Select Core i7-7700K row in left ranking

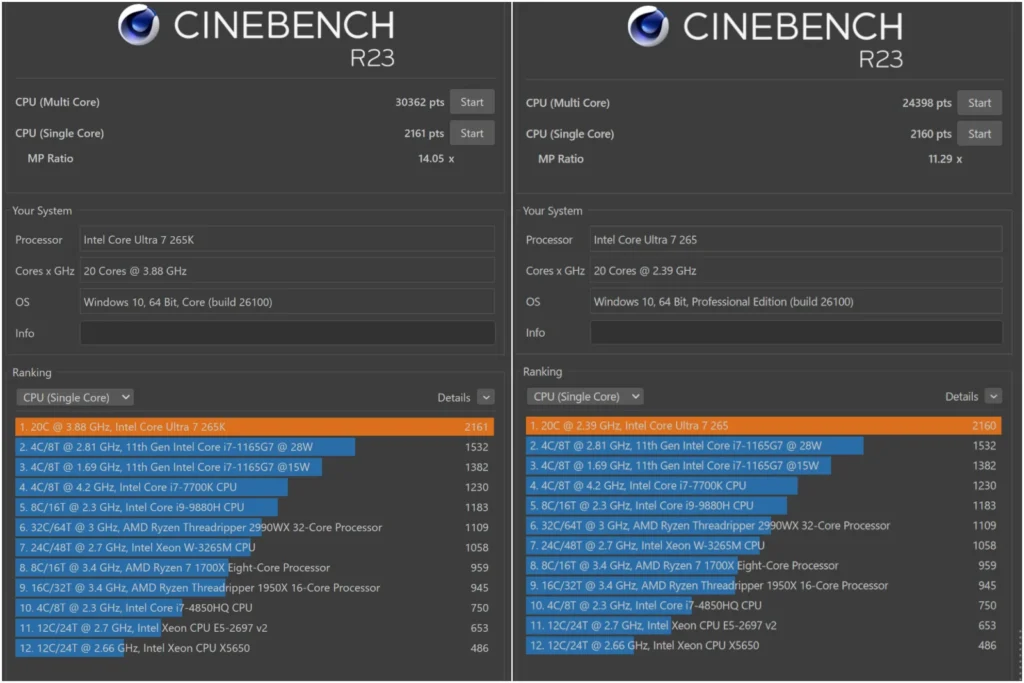pos(255,487)
